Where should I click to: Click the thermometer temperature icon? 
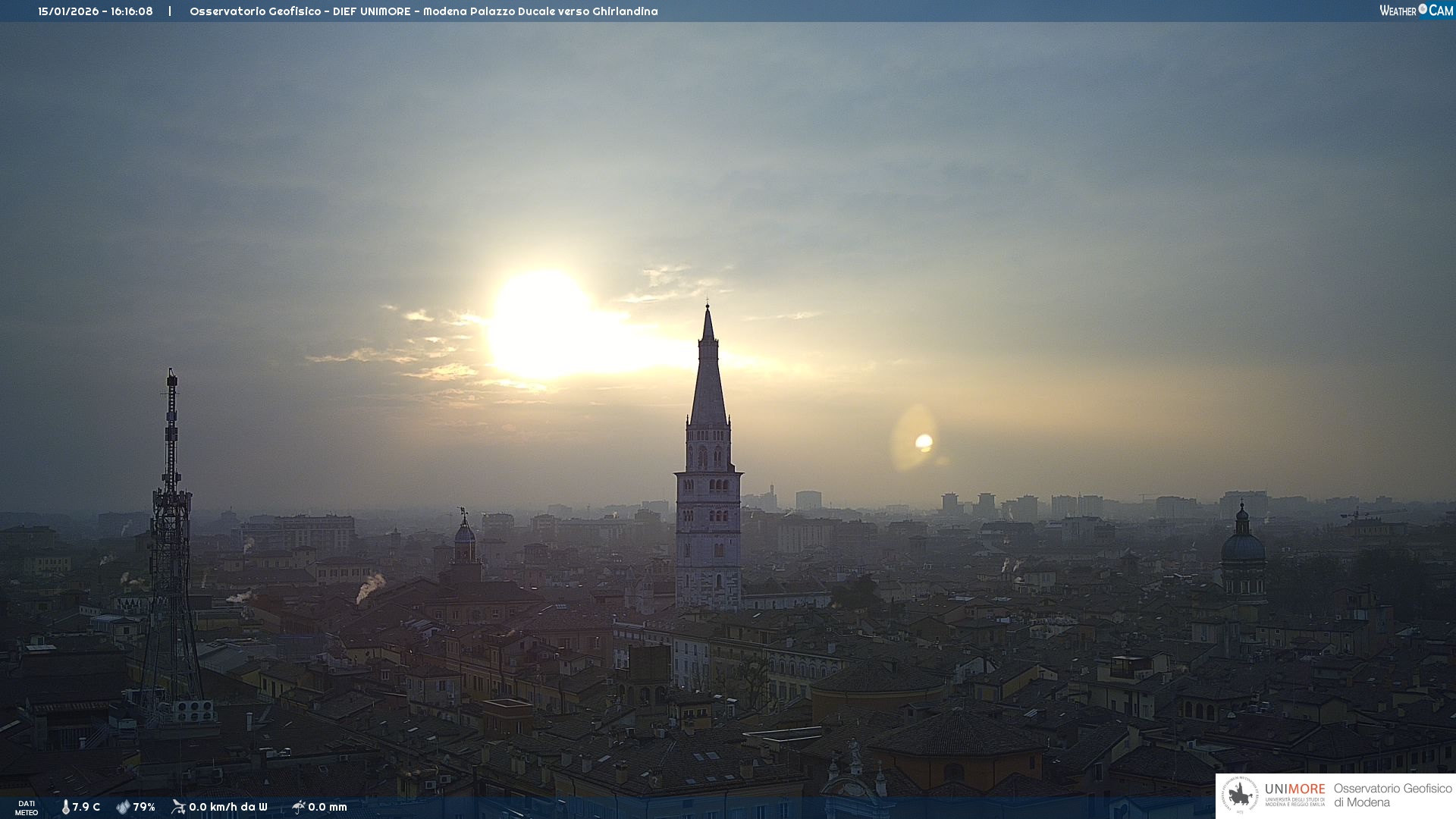click(x=66, y=807)
